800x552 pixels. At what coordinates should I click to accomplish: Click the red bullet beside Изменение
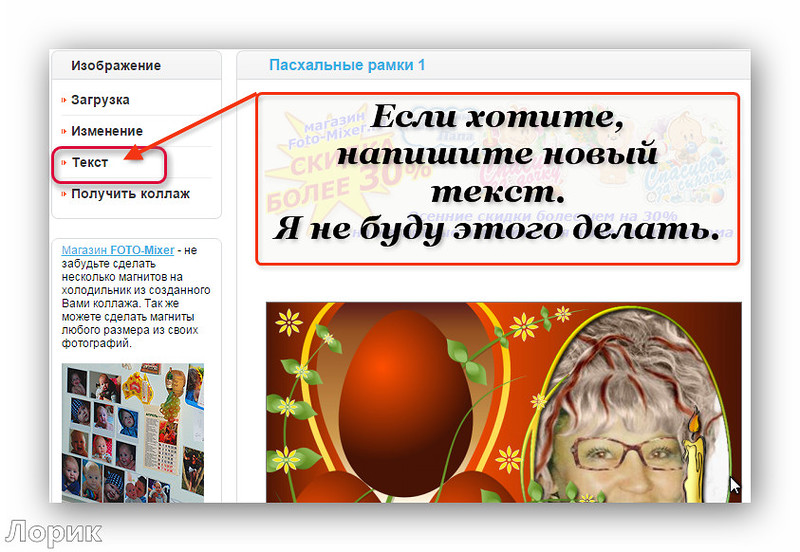tap(64, 132)
